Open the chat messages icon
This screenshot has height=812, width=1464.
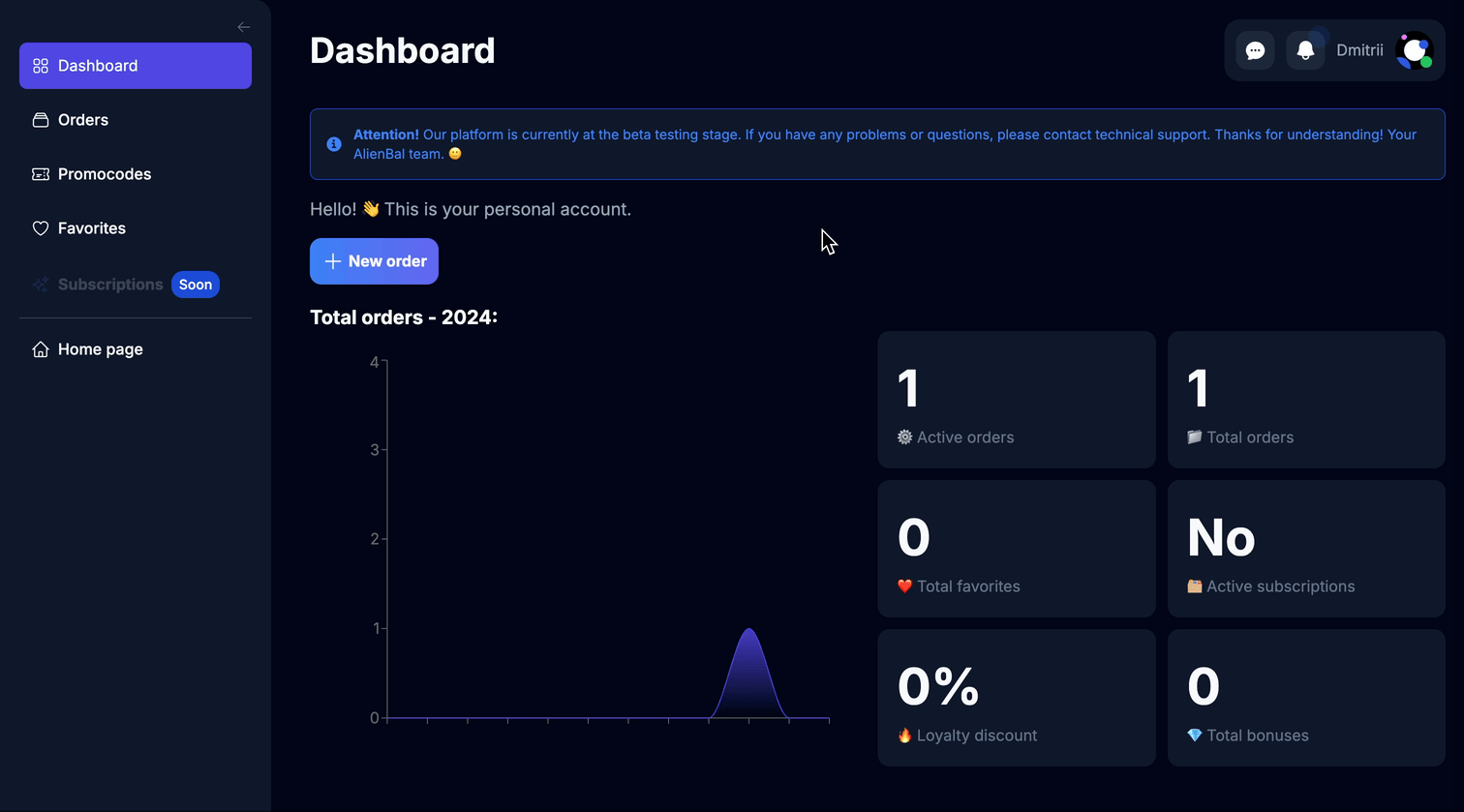[1255, 50]
